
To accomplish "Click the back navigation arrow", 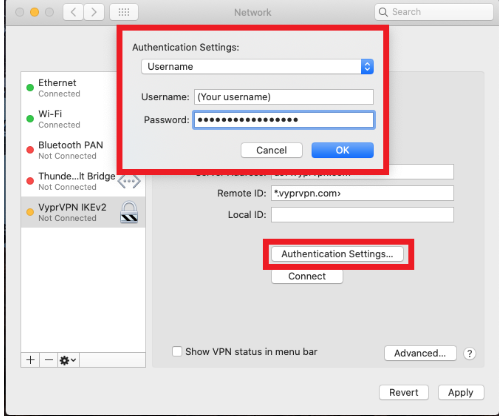I will click(x=73, y=12).
